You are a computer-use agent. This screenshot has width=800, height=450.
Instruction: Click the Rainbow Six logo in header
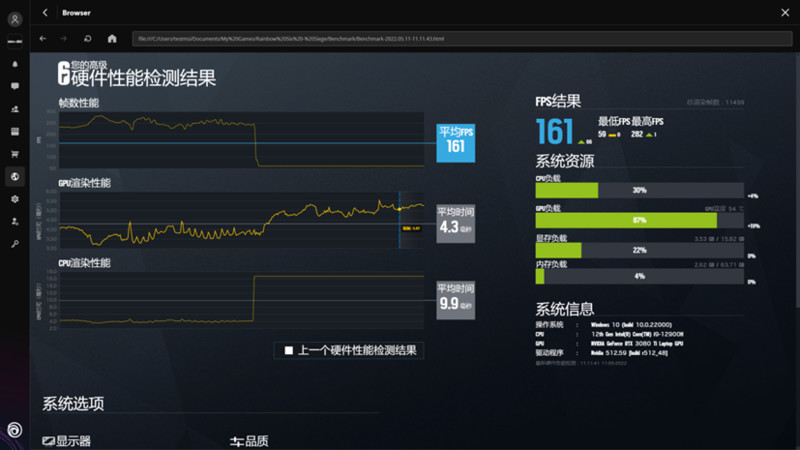click(63, 73)
